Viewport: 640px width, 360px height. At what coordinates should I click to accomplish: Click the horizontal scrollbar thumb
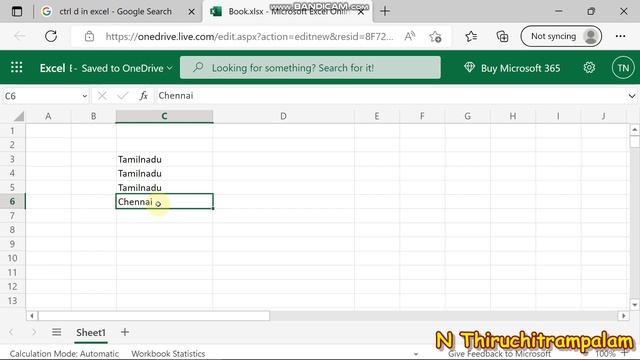click(x=154, y=316)
